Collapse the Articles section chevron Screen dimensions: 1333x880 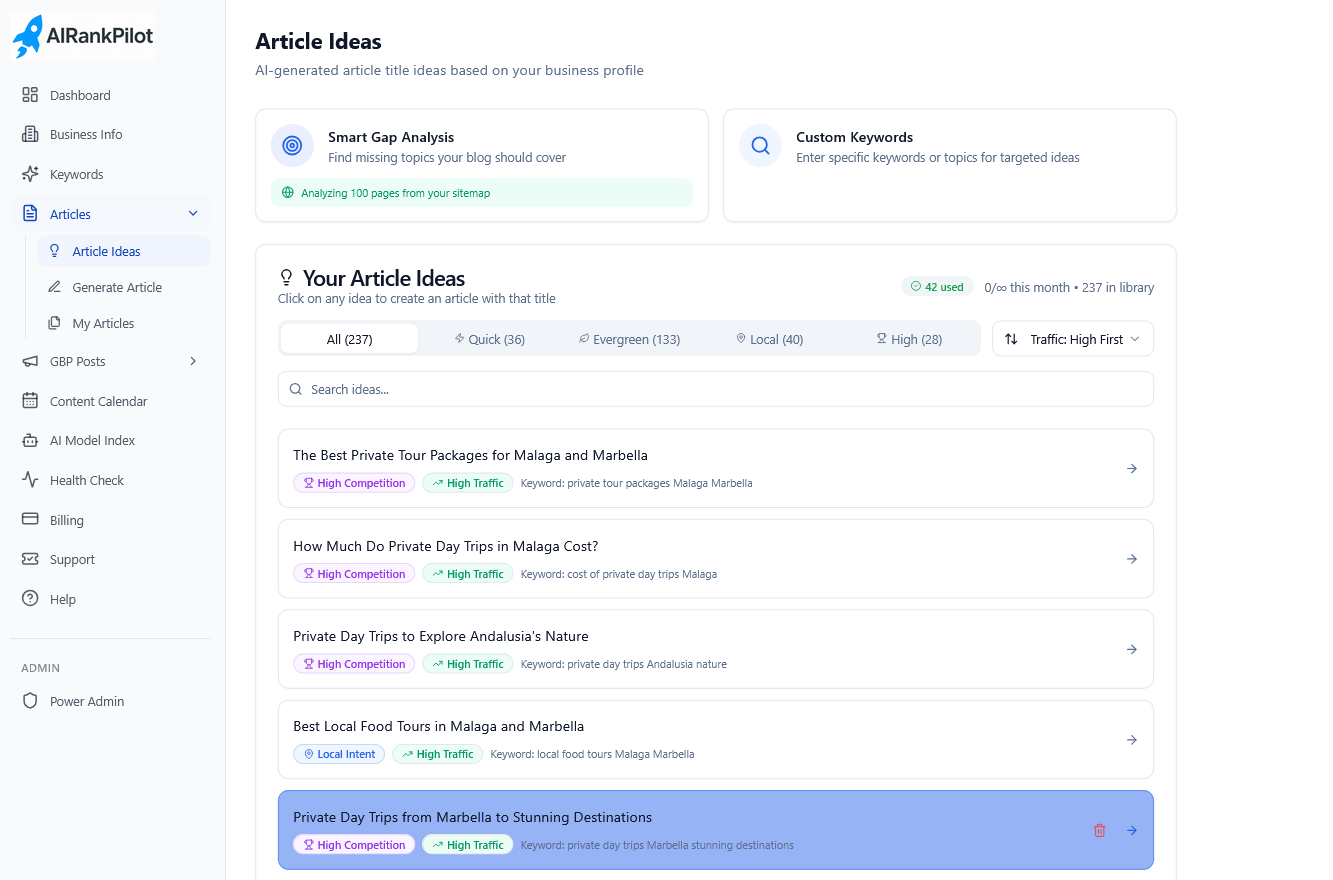[192, 213]
